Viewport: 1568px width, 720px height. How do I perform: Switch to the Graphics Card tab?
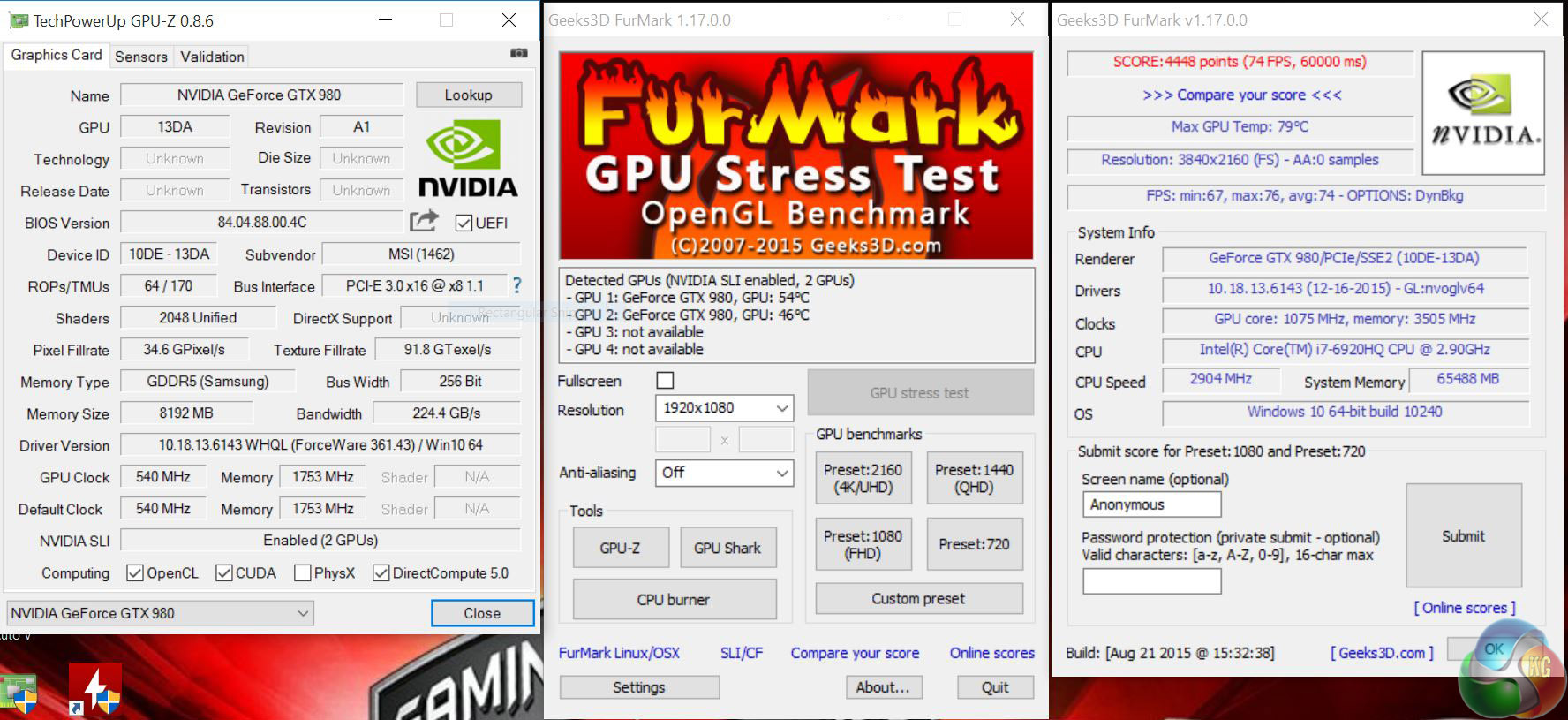click(x=57, y=55)
